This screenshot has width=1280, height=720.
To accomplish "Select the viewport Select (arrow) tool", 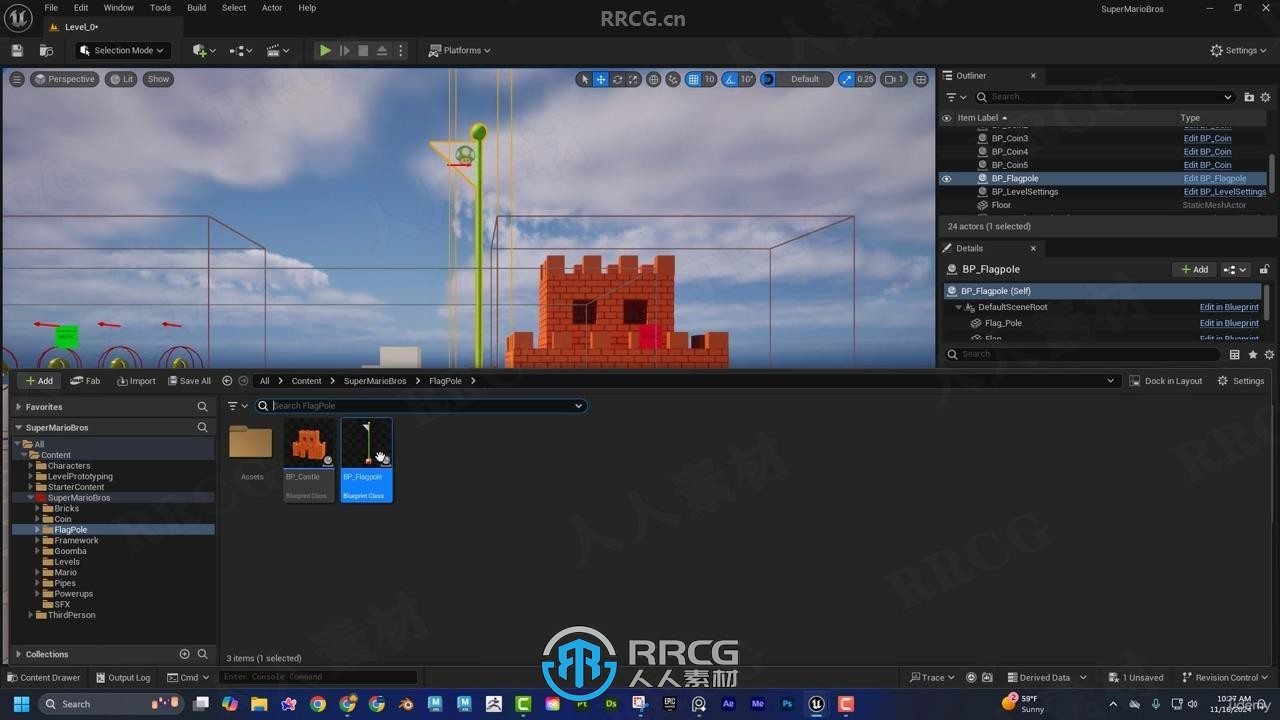I will [584, 79].
